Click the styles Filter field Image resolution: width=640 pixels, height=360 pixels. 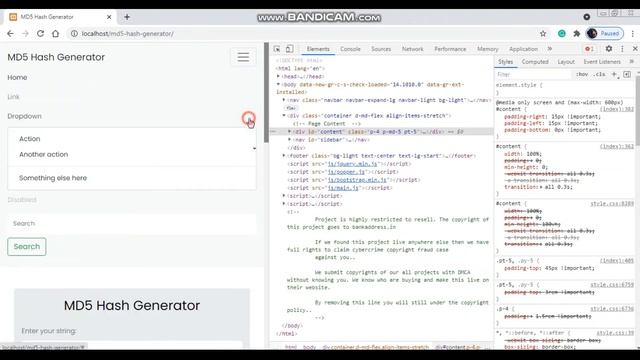click(x=533, y=74)
